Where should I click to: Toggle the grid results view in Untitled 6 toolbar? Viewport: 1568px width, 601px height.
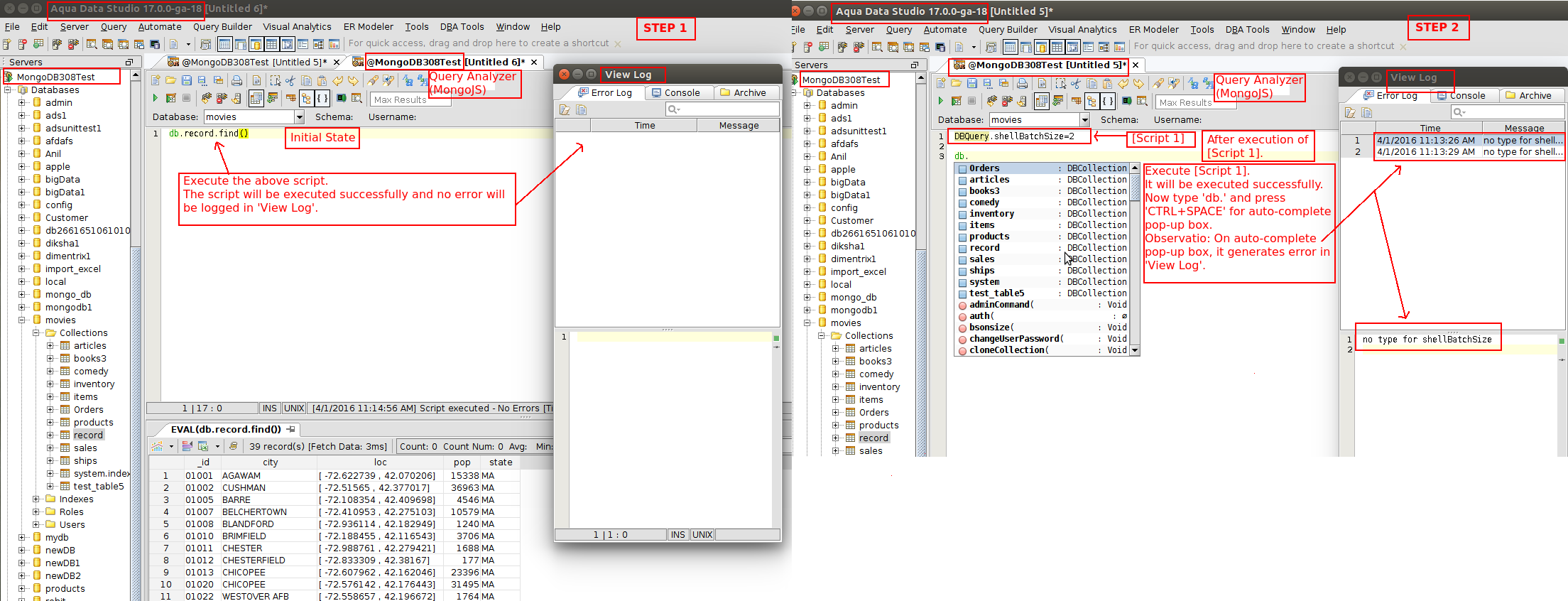pyautogui.click(x=256, y=98)
